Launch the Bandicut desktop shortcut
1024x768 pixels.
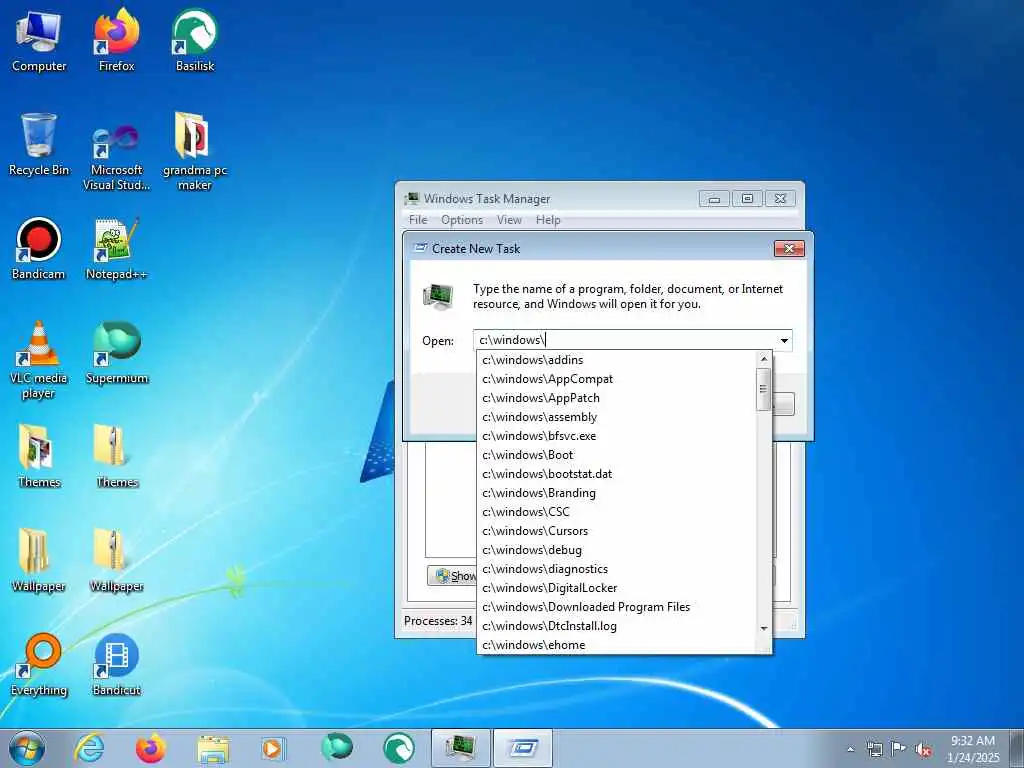[116, 665]
